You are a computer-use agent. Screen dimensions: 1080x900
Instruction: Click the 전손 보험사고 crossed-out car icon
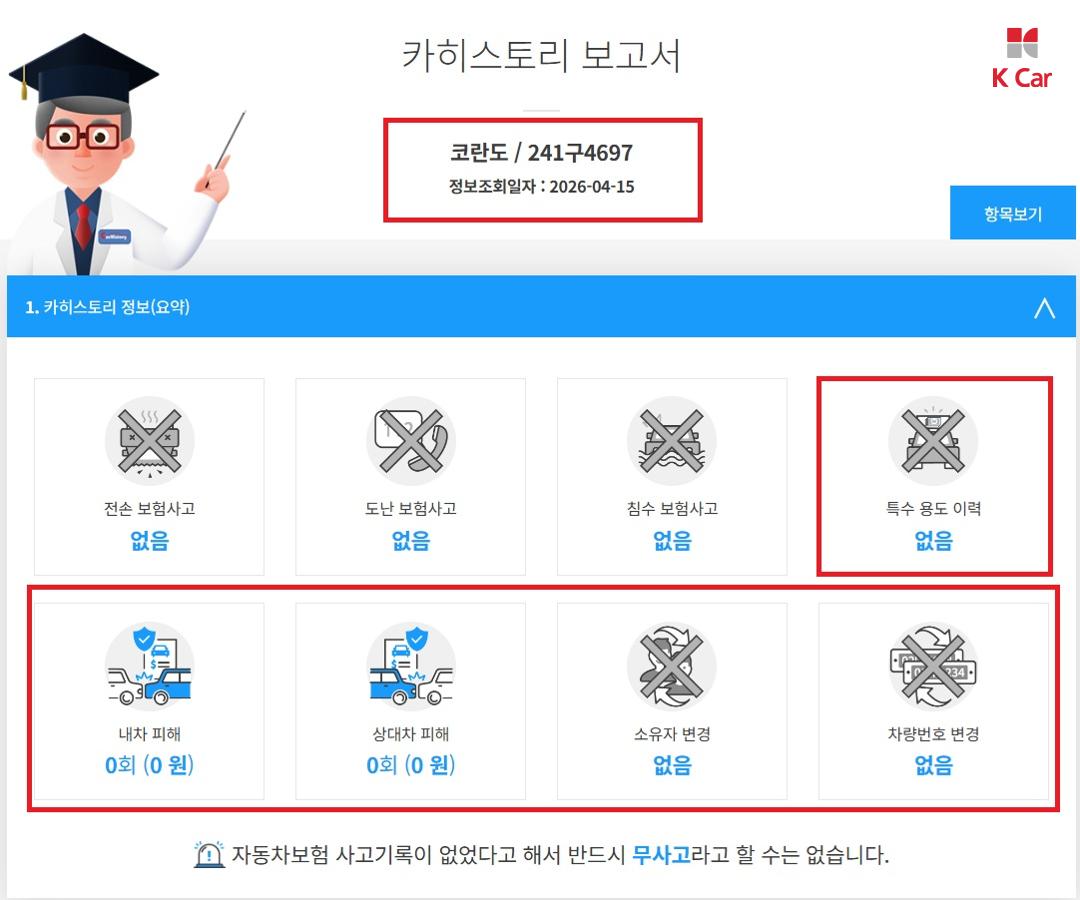(149, 441)
